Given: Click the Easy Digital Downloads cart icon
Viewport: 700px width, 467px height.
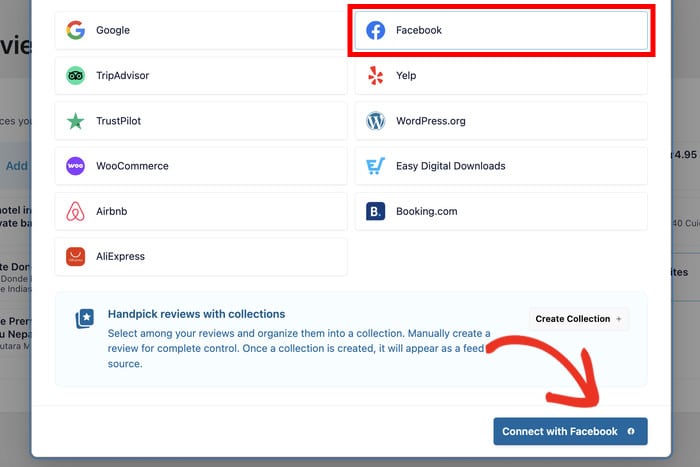Looking at the screenshot, I should [375, 166].
